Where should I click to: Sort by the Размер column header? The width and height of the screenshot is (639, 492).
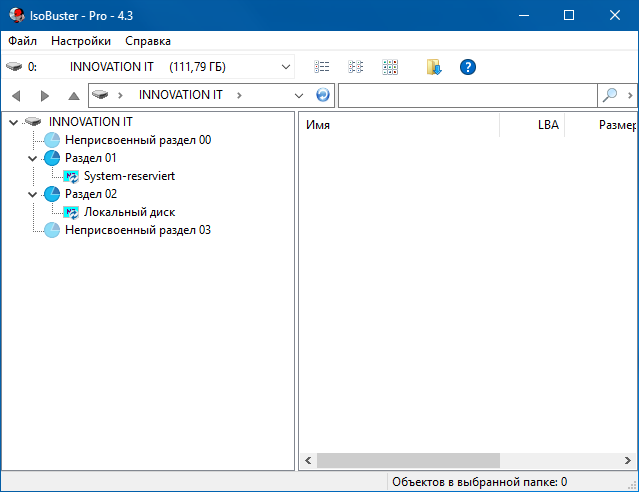click(x=601, y=125)
